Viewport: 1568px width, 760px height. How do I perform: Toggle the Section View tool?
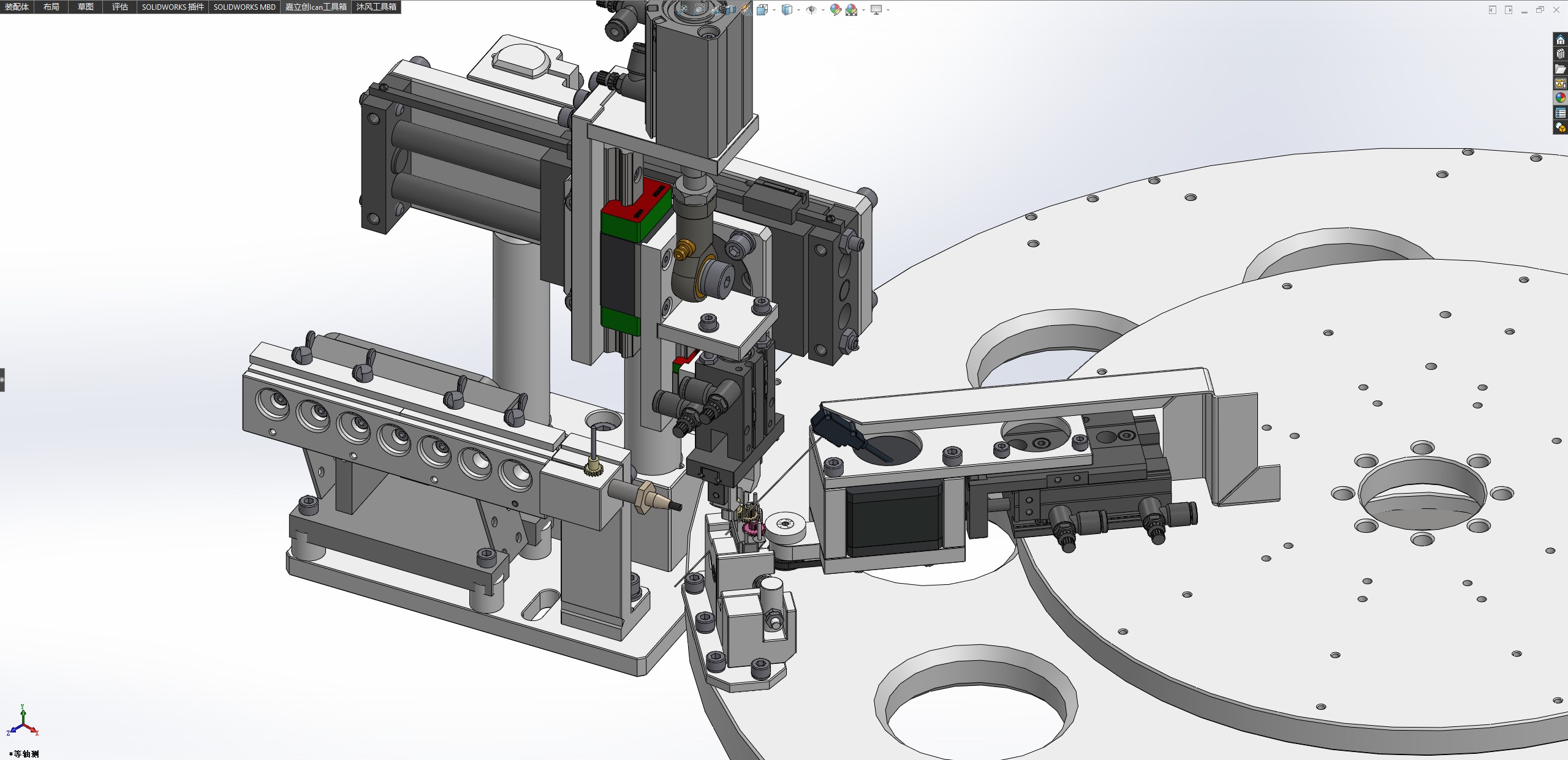pyautogui.click(x=730, y=10)
